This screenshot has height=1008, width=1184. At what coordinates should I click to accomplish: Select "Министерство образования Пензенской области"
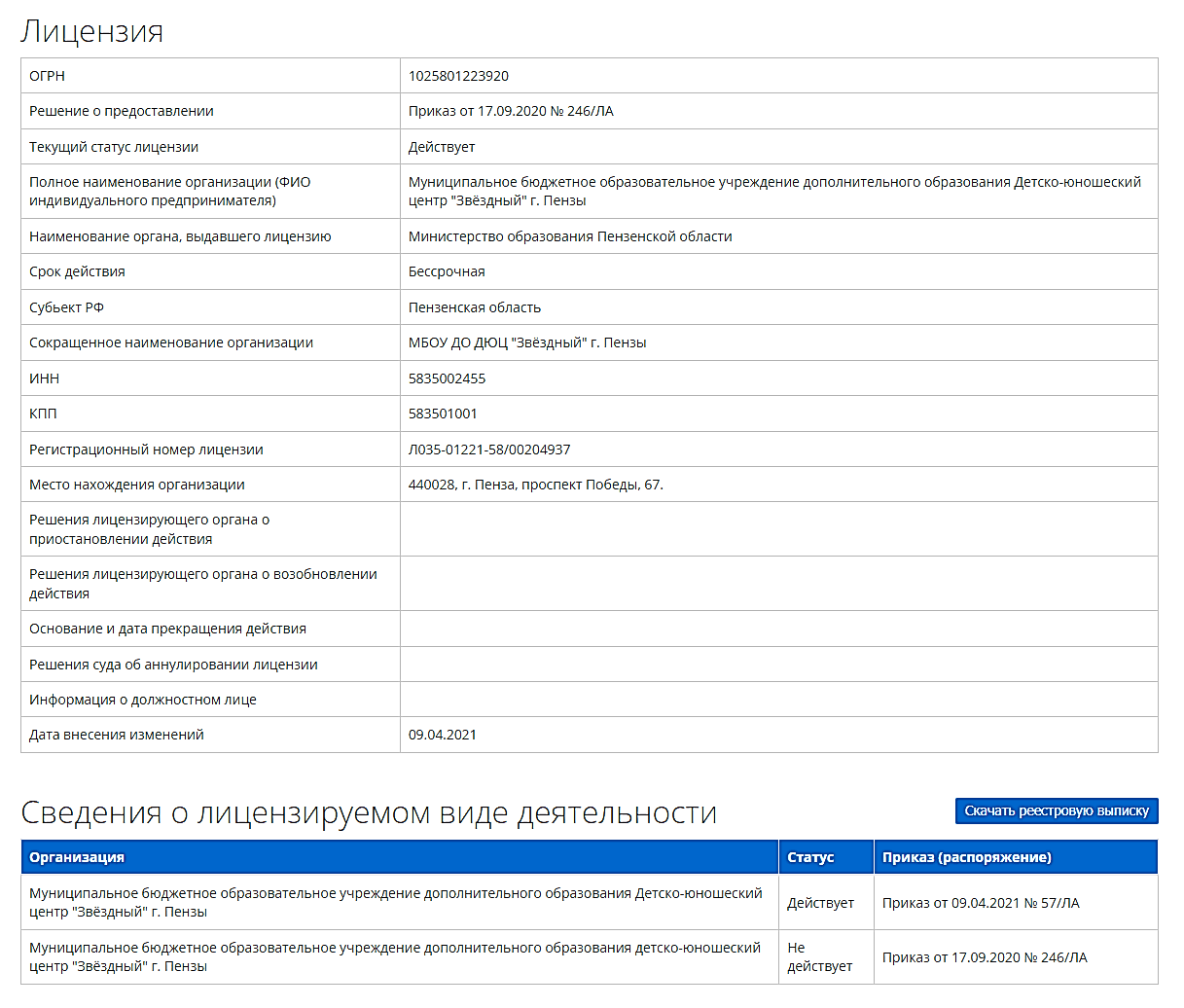[x=570, y=236]
